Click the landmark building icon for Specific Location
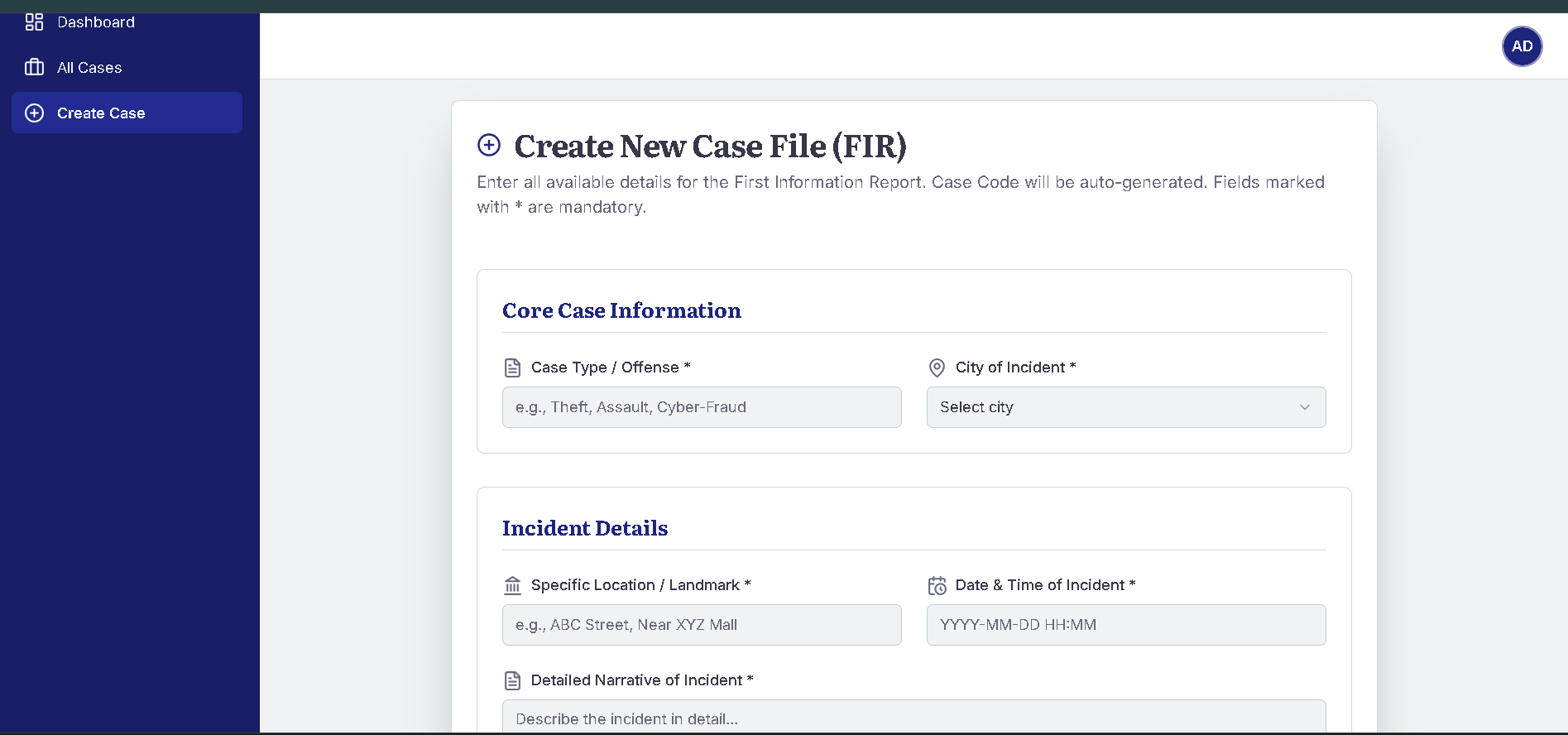Image resolution: width=1568 pixels, height=735 pixels. (513, 585)
